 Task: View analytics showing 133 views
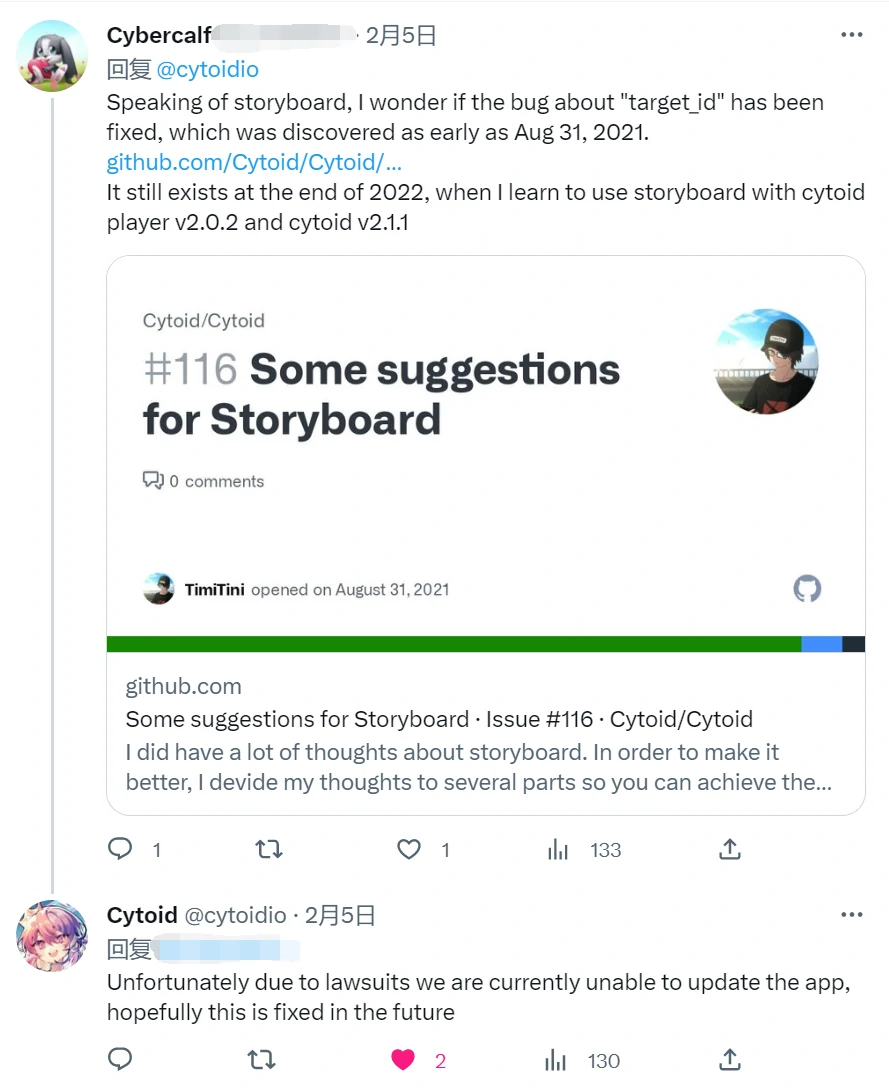point(558,850)
